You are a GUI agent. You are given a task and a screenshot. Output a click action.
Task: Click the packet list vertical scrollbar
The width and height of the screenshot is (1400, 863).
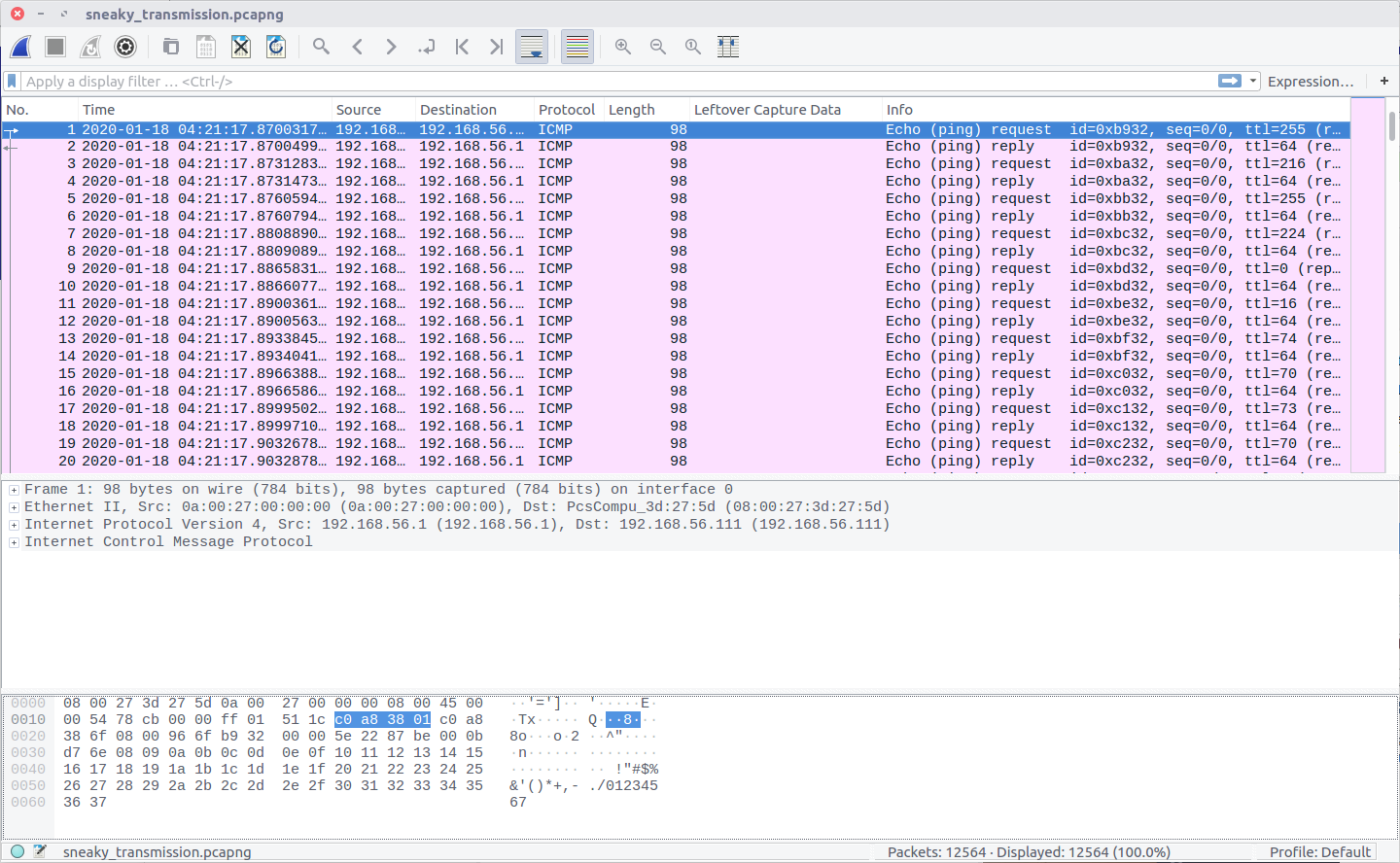(1391, 292)
